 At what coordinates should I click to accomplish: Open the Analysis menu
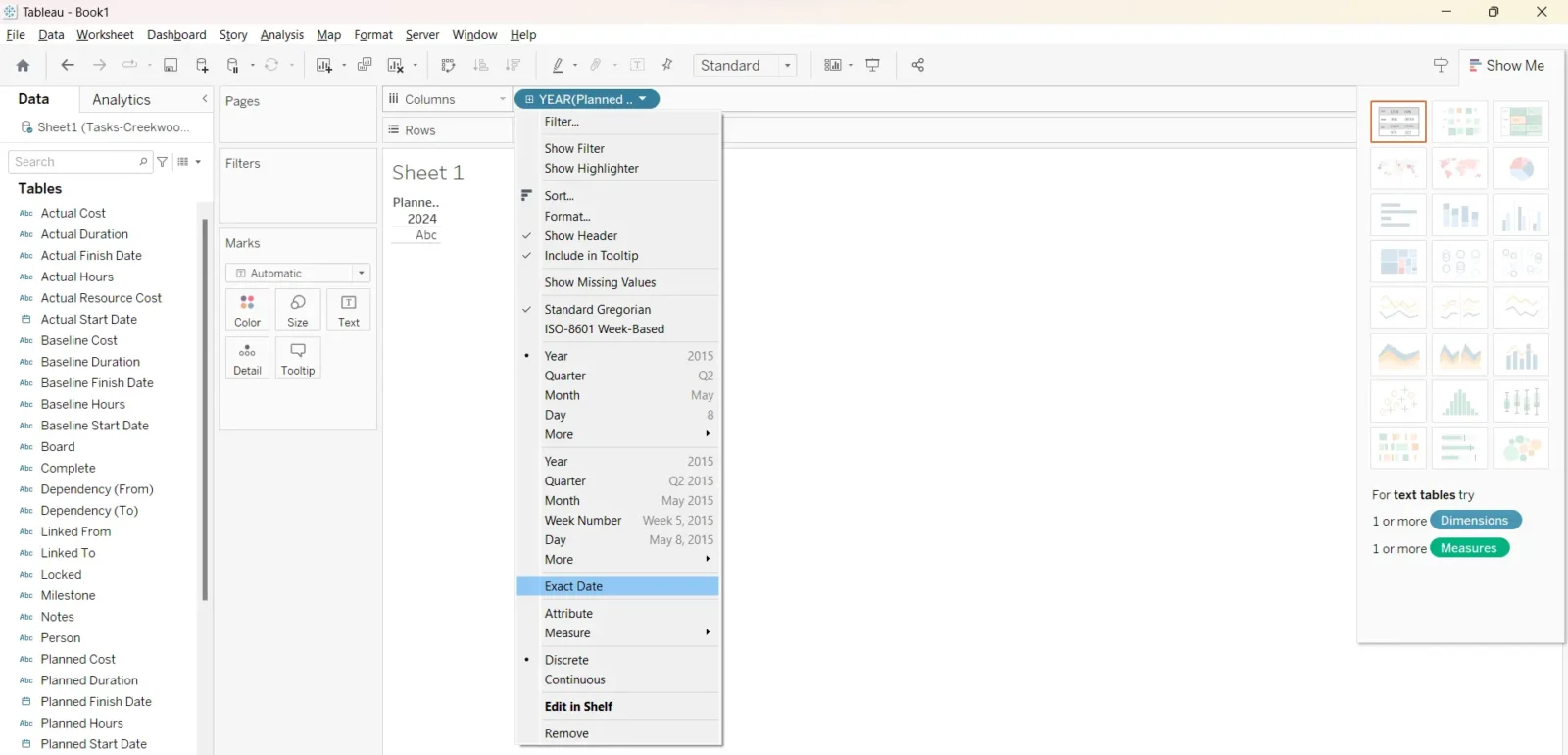pyautogui.click(x=282, y=35)
